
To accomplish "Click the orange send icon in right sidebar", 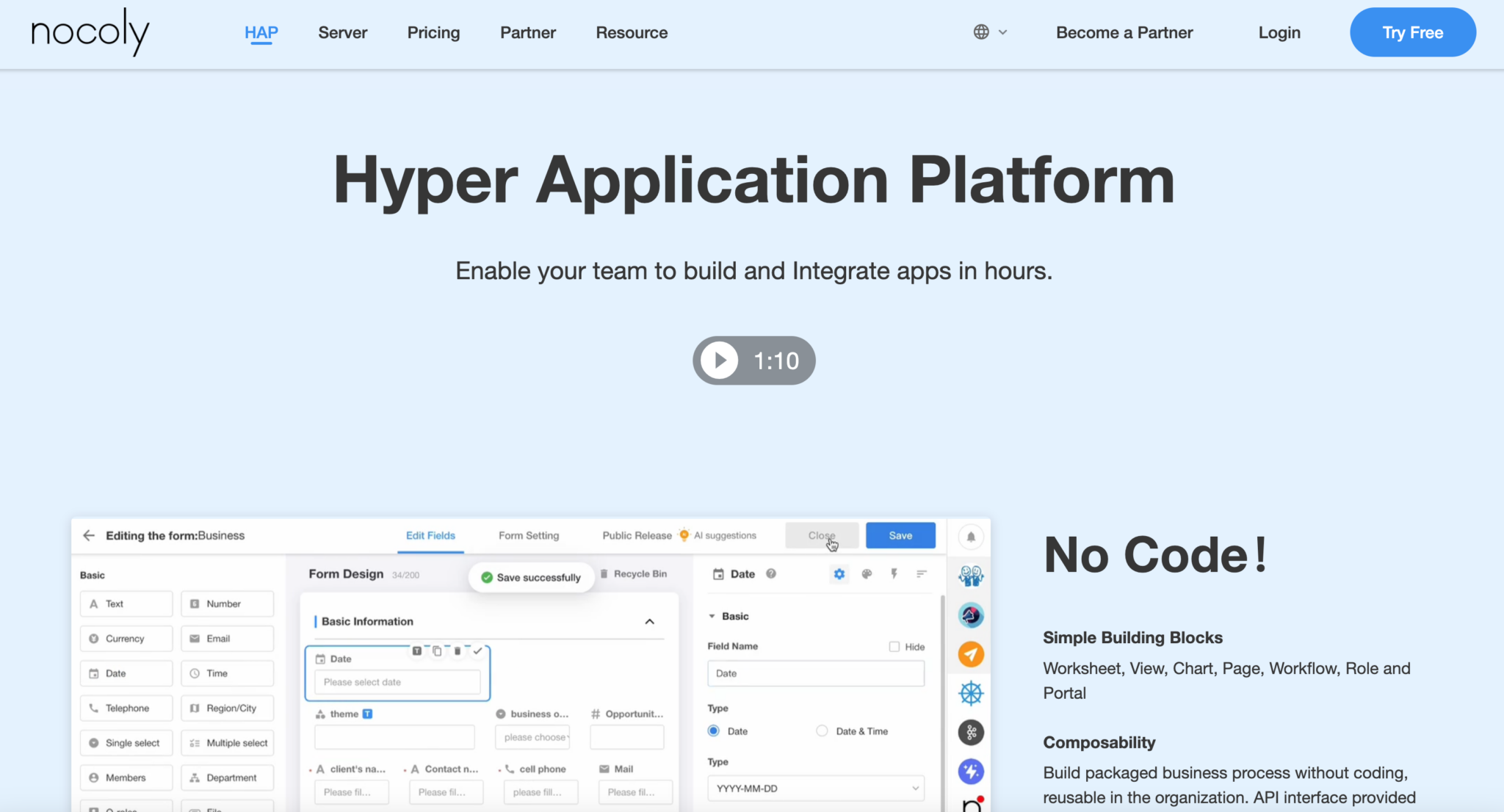I will [970, 654].
